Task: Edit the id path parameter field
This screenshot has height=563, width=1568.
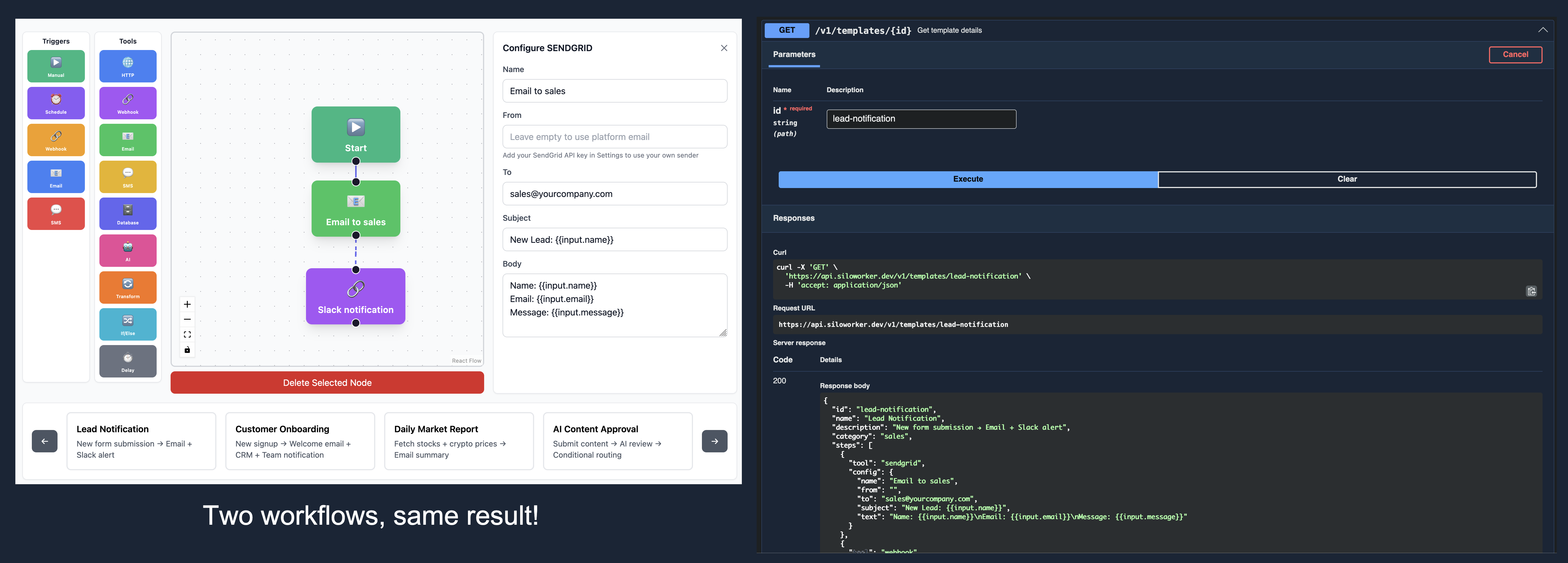Action: pos(920,119)
